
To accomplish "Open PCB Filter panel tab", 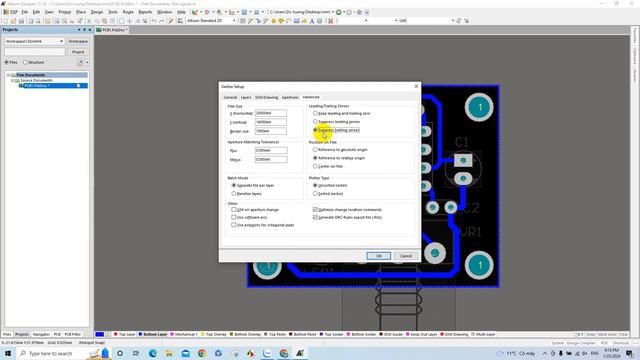I will 73,334.
